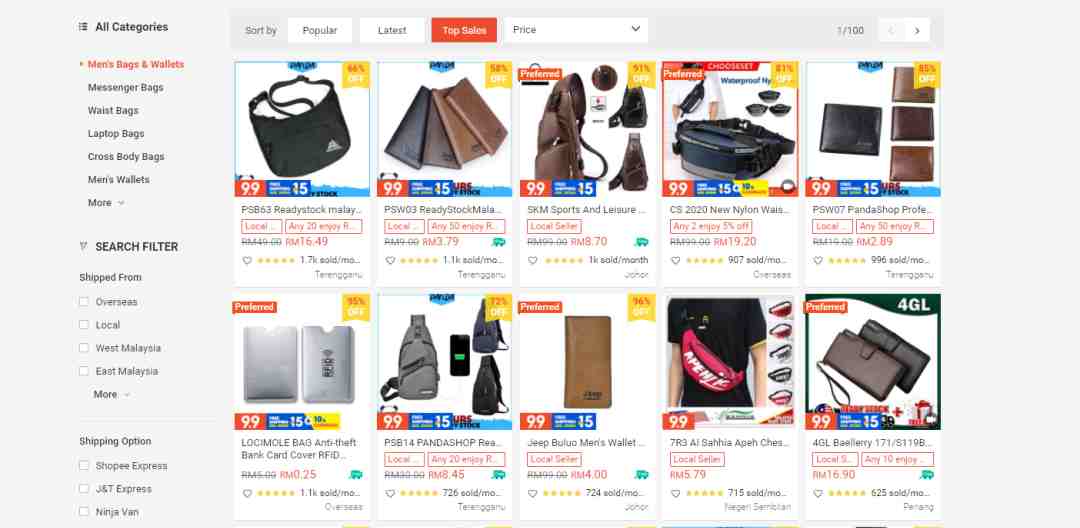Open the Price sort dropdown
Screen dimensions: 1080x528
pos(576,30)
